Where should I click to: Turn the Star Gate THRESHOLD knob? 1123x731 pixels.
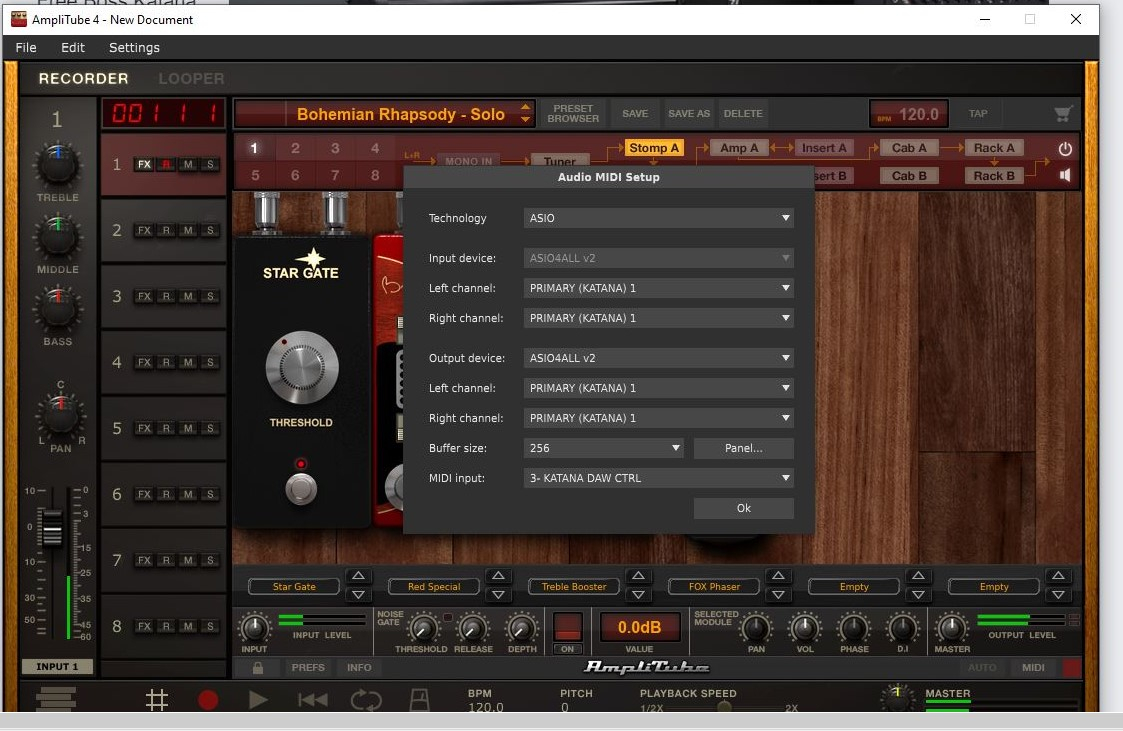pyautogui.click(x=302, y=367)
